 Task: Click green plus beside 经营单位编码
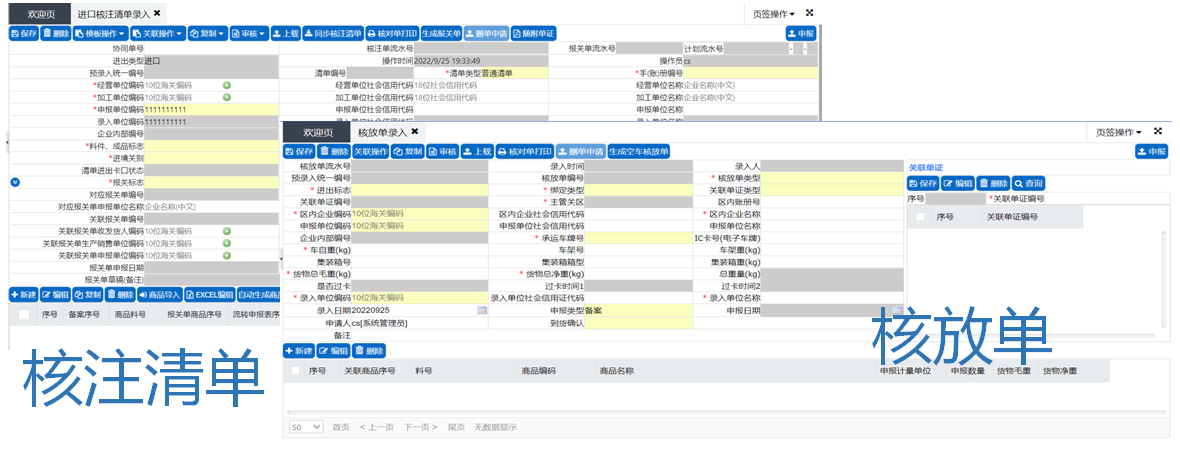(x=227, y=85)
